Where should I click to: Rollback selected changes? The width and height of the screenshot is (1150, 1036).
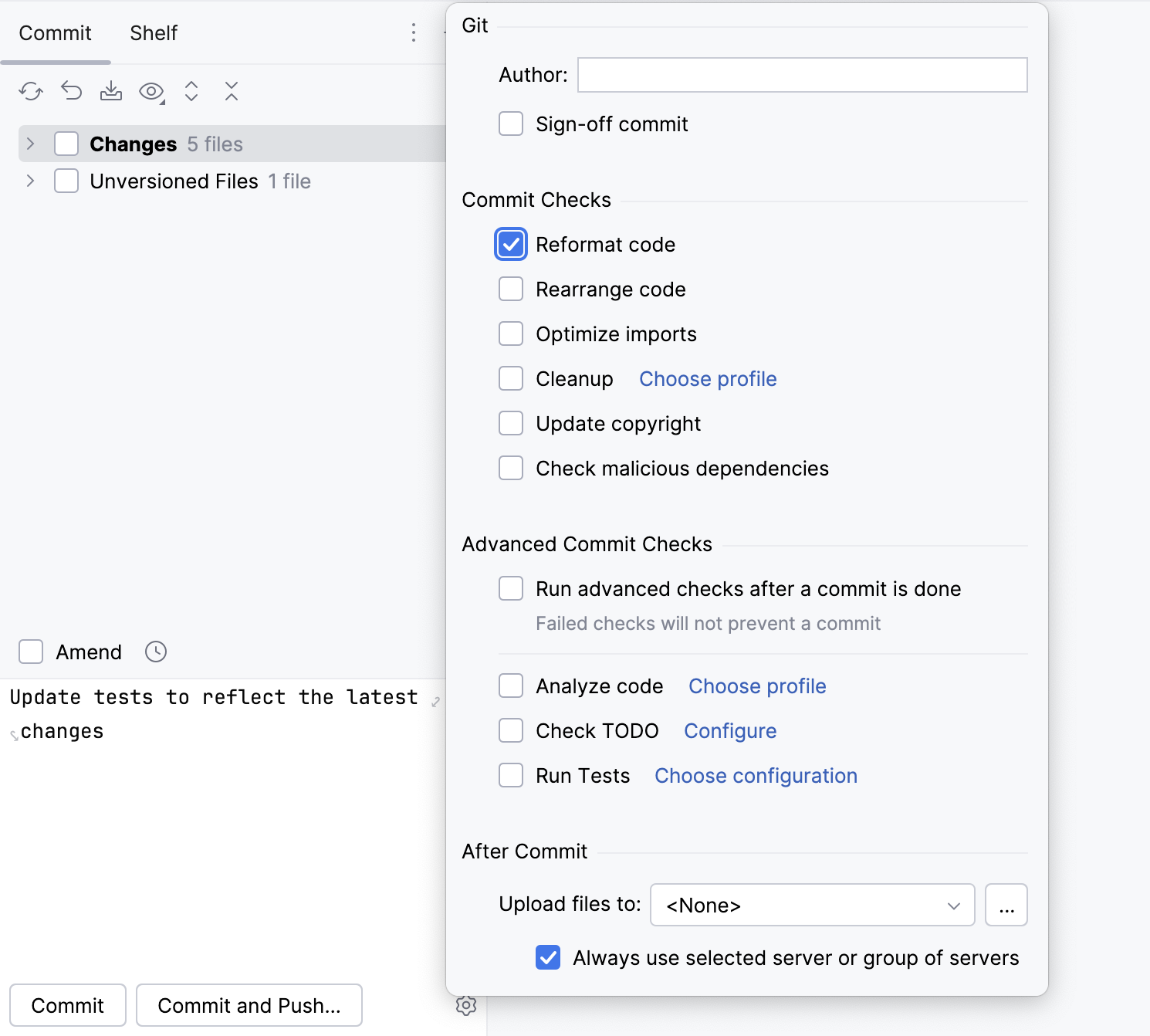click(71, 91)
